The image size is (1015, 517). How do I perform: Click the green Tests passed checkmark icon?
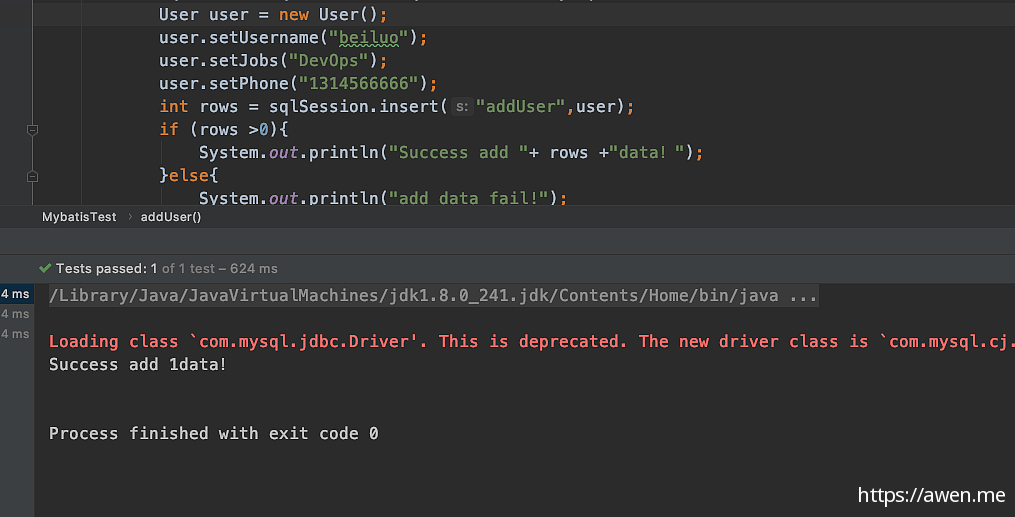pos(45,268)
